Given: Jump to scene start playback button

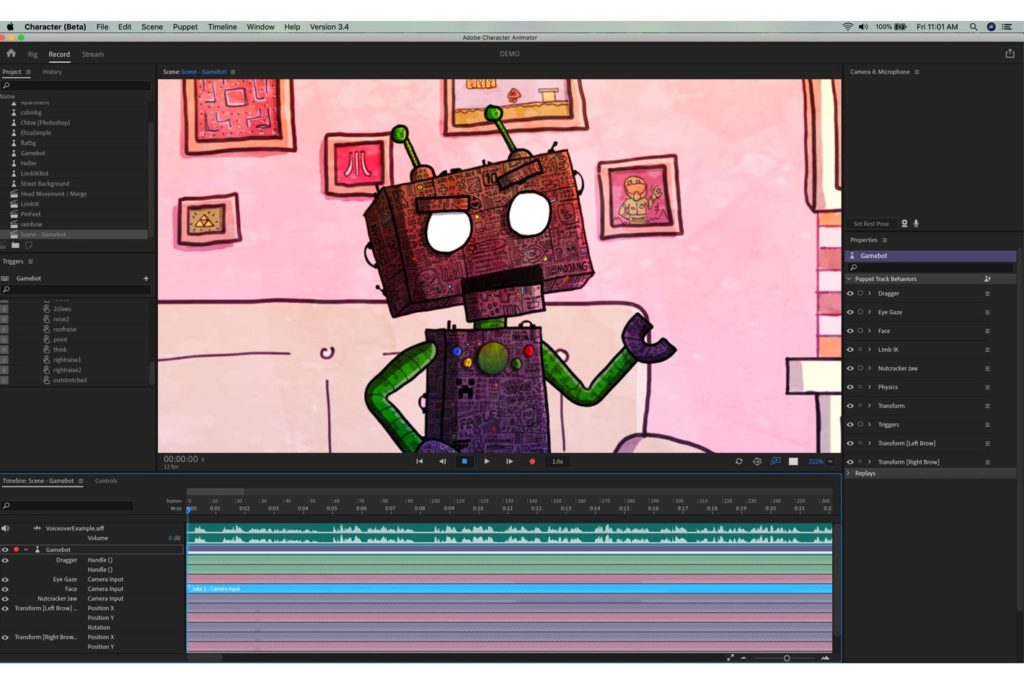Looking at the screenshot, I should (419, 461).
